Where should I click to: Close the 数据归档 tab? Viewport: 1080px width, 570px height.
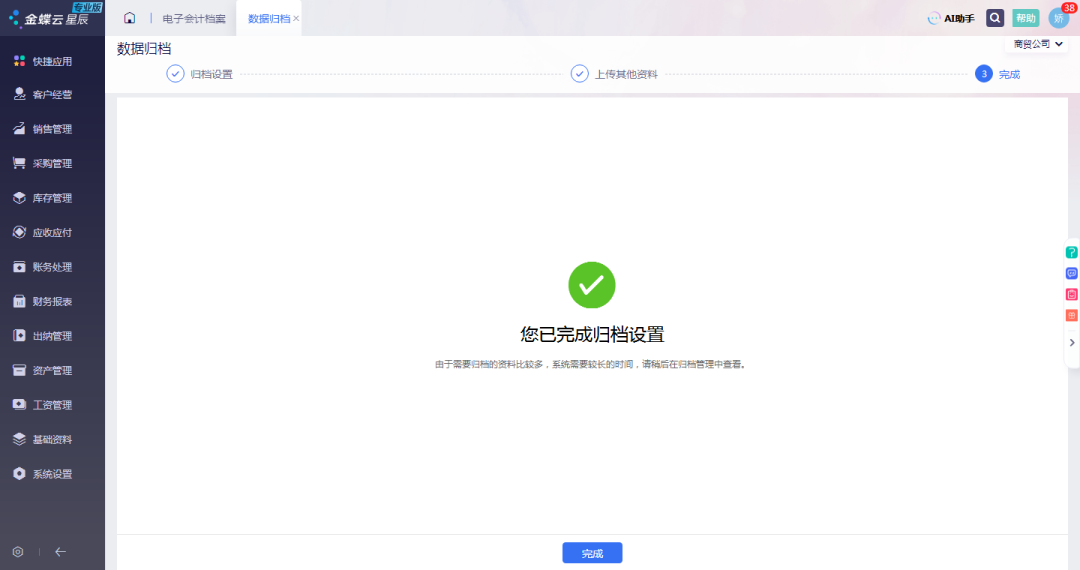pyautogui.click(x=296, y=19)
